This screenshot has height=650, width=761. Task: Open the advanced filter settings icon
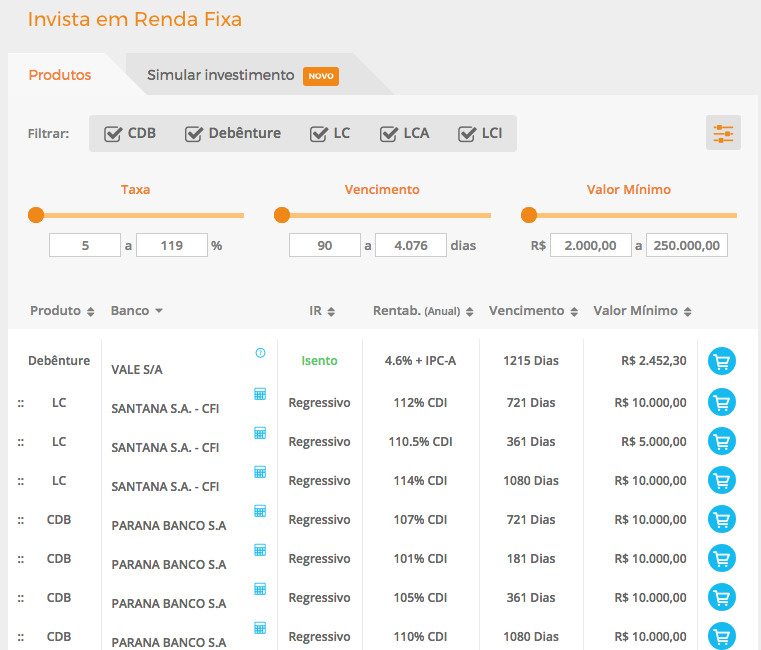point(723,133)
